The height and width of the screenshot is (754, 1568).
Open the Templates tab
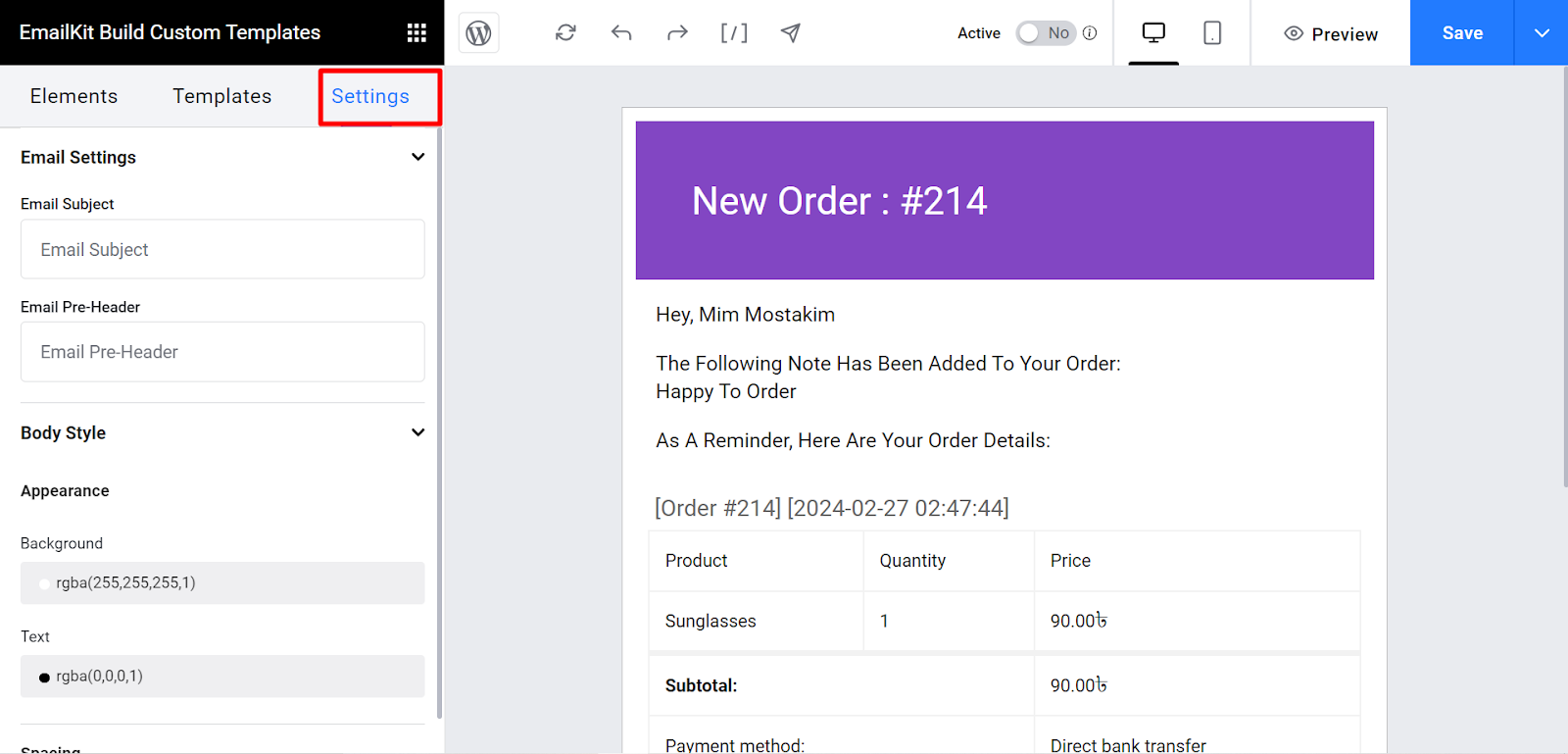coord(222,96)
